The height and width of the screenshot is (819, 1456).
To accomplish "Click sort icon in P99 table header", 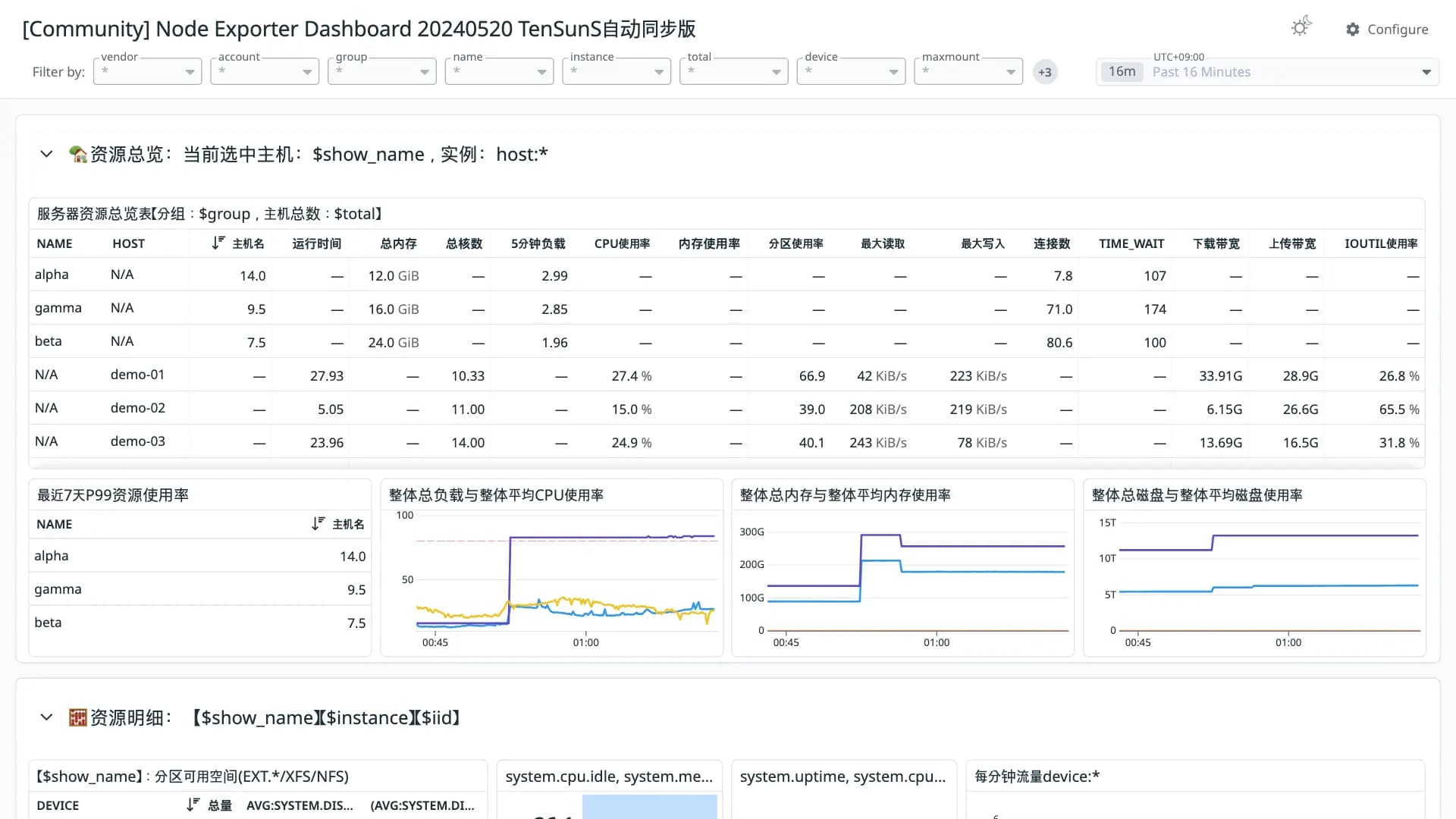I will [x=318, y=523].
